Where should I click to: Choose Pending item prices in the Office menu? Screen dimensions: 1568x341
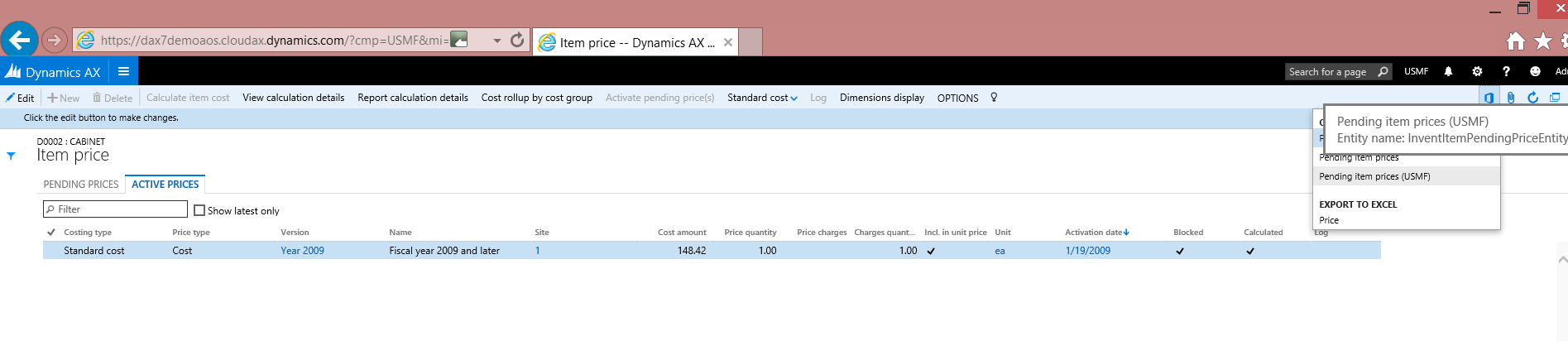pyautogui.click(x=1359, y=157)
